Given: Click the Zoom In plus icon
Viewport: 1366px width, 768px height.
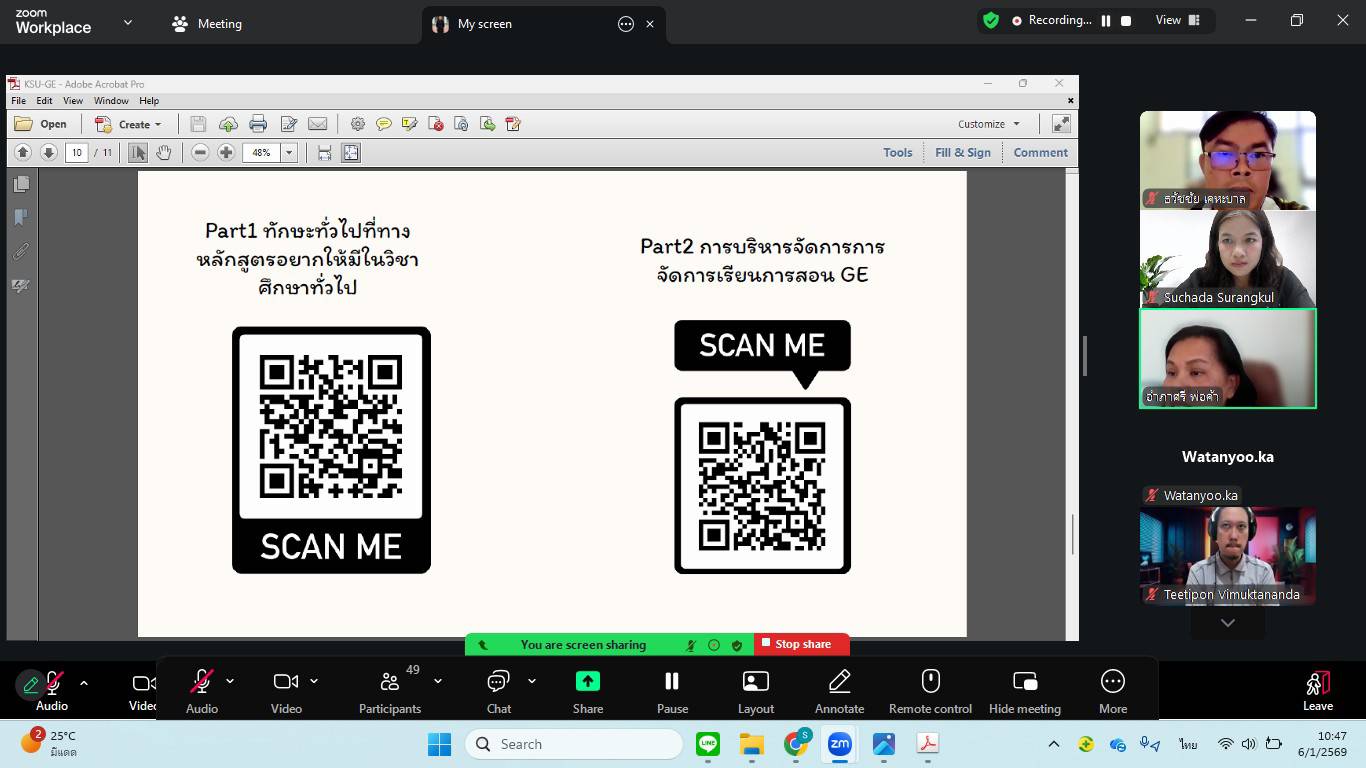Looking at the screenshot, I should (226, 153).
